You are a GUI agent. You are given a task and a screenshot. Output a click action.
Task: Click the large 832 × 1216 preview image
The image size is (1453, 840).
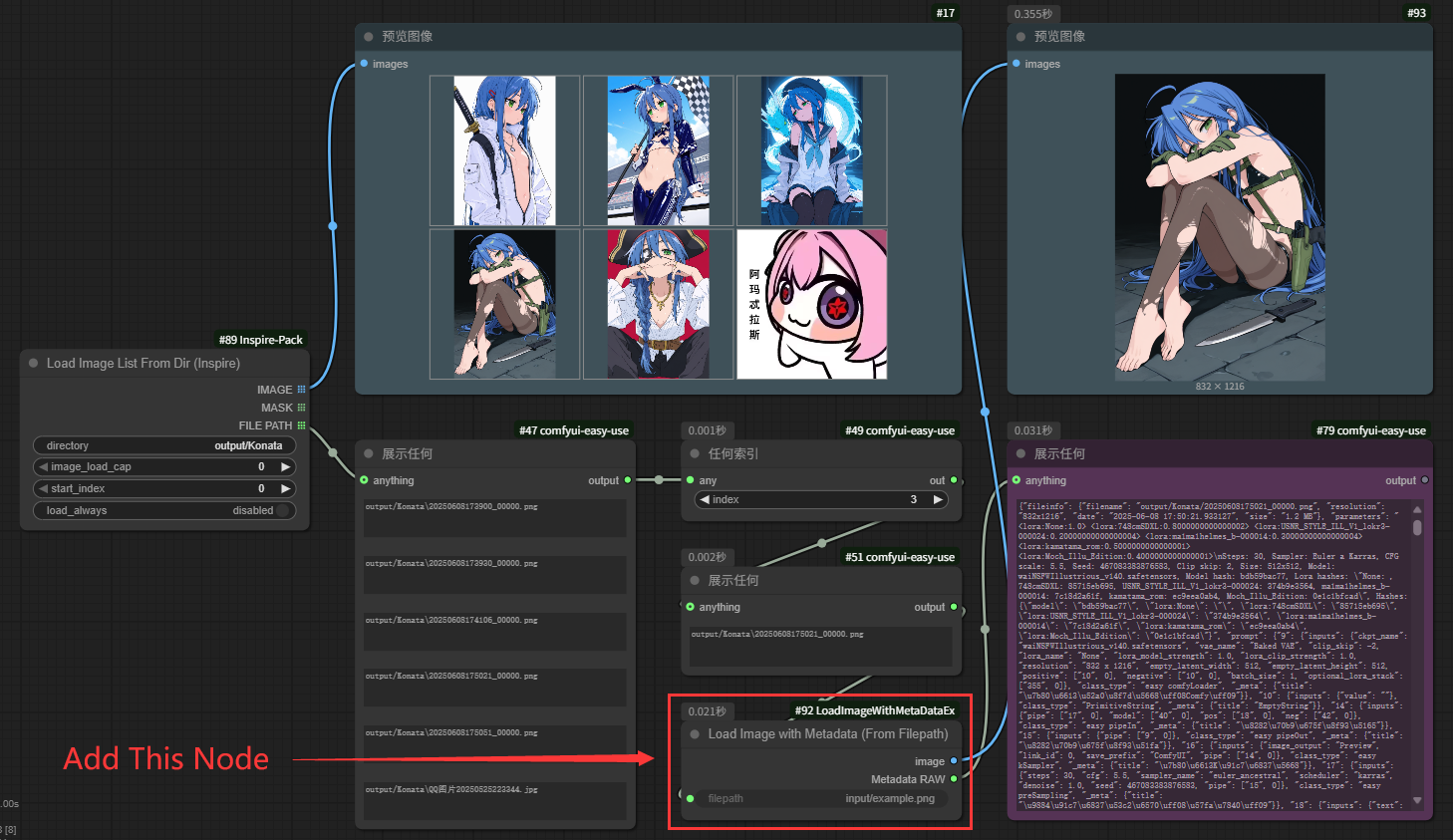click(x=1220, y=226)
